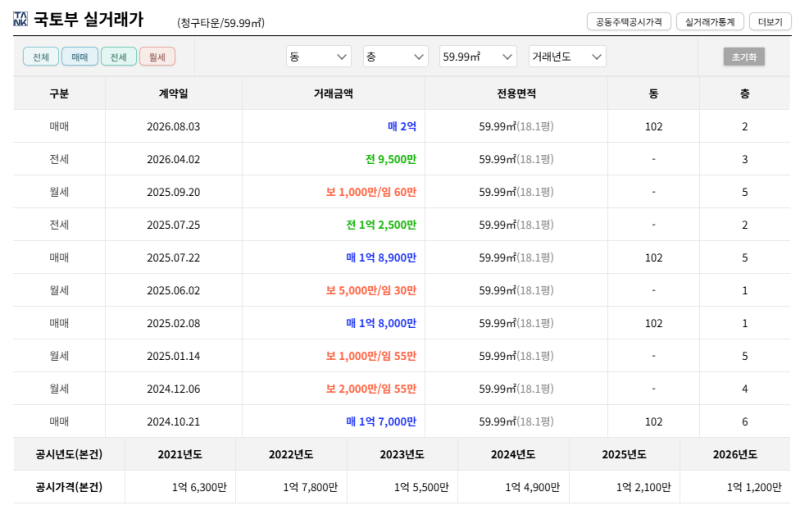
Task: Click the date 2025.07.25
Action: click(173, 225)
